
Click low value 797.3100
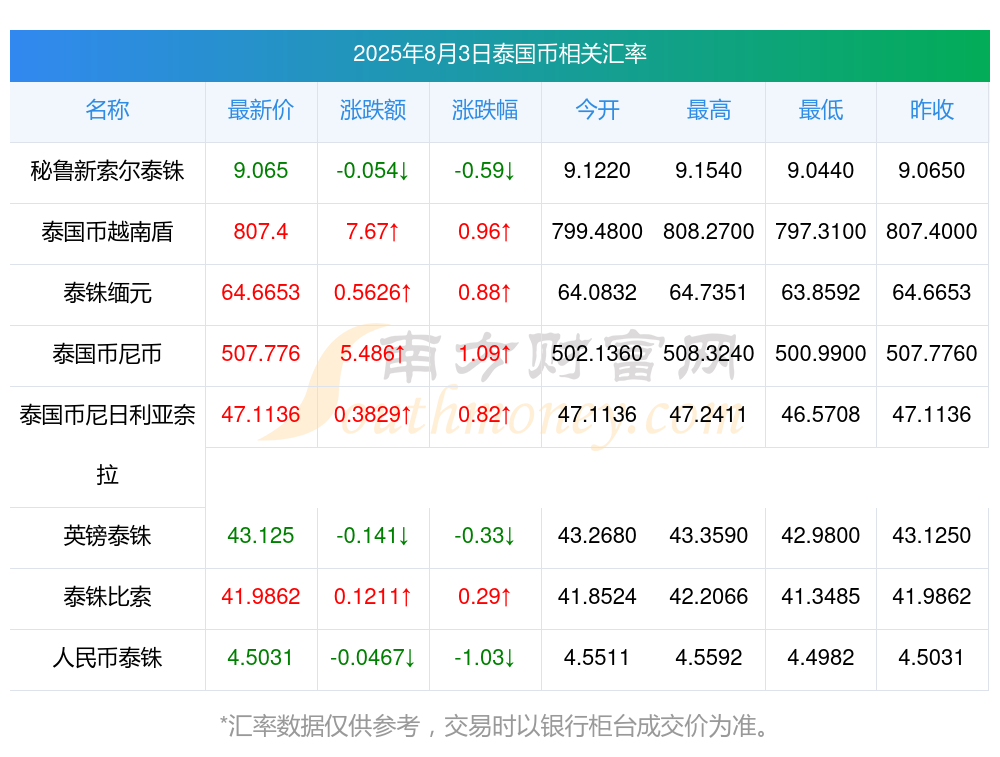click(x=821, y=232)
